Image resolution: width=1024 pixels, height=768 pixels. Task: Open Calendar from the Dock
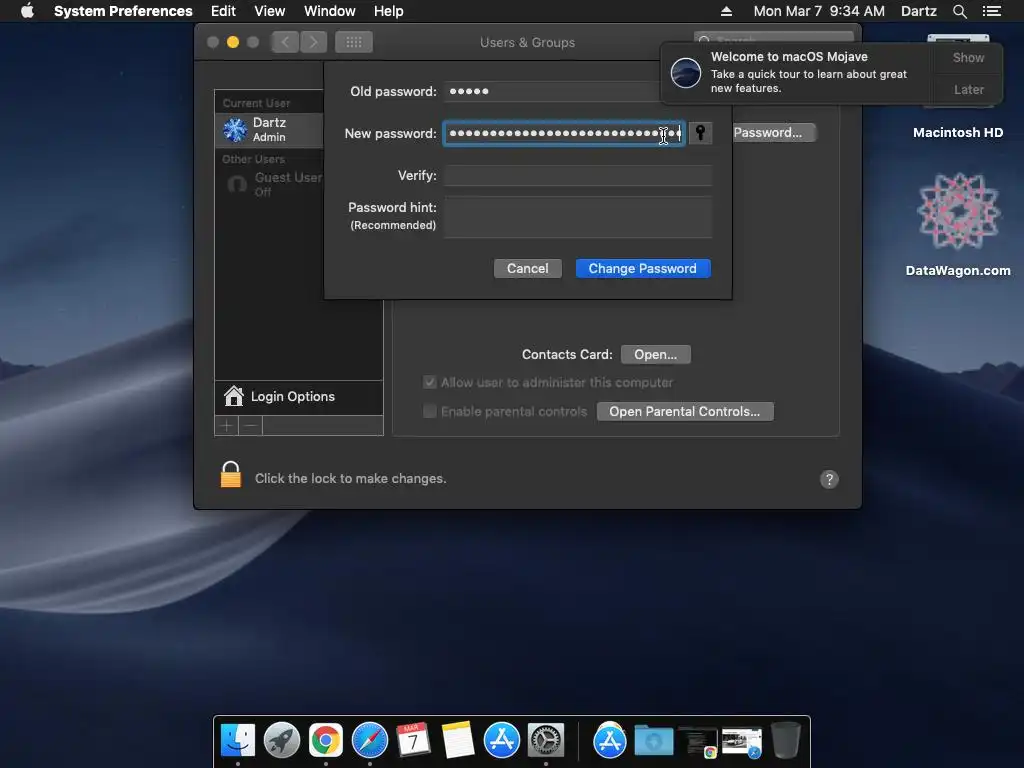pos(413,741)
